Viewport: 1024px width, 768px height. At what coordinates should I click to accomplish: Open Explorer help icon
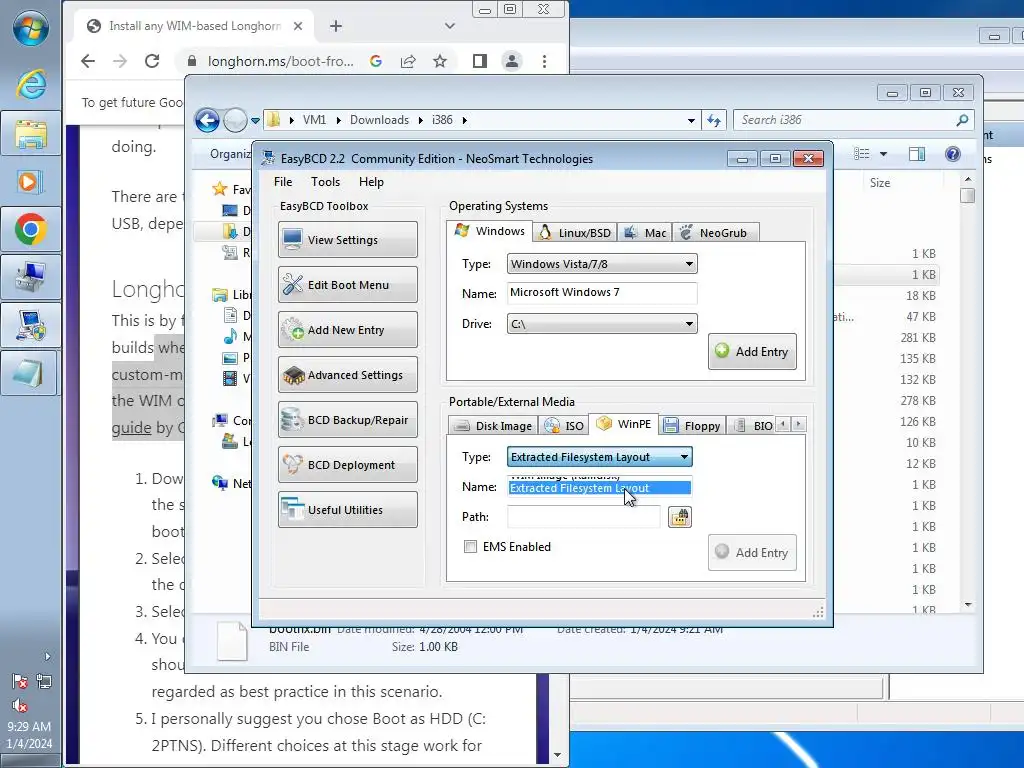click(x=953, y=154)
